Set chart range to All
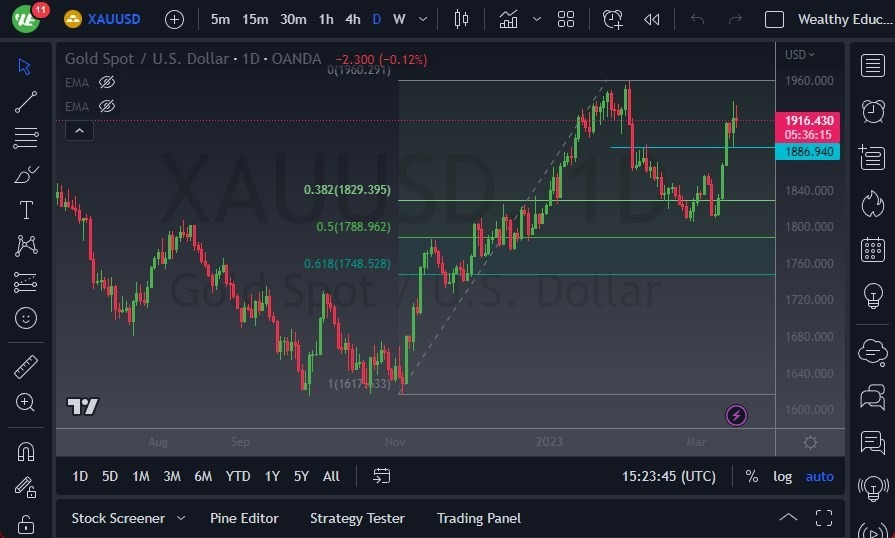895x538 pixels. pyautogui.click(x=331, y=476)
